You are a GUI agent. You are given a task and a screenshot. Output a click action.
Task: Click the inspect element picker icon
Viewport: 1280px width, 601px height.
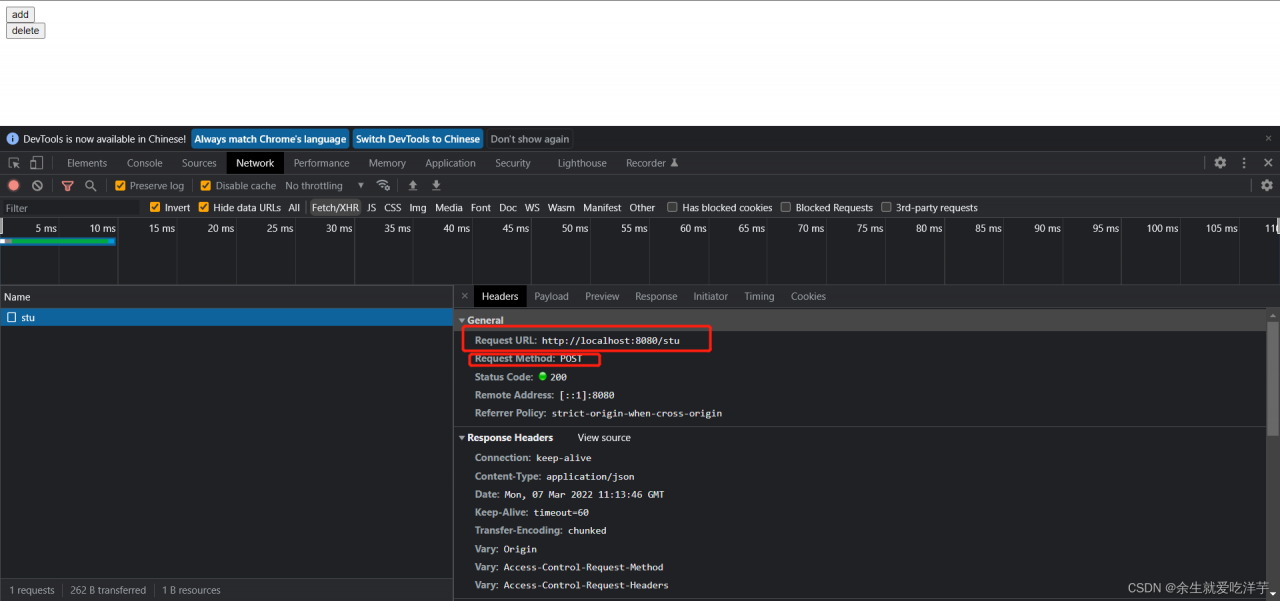coord(14,163)
